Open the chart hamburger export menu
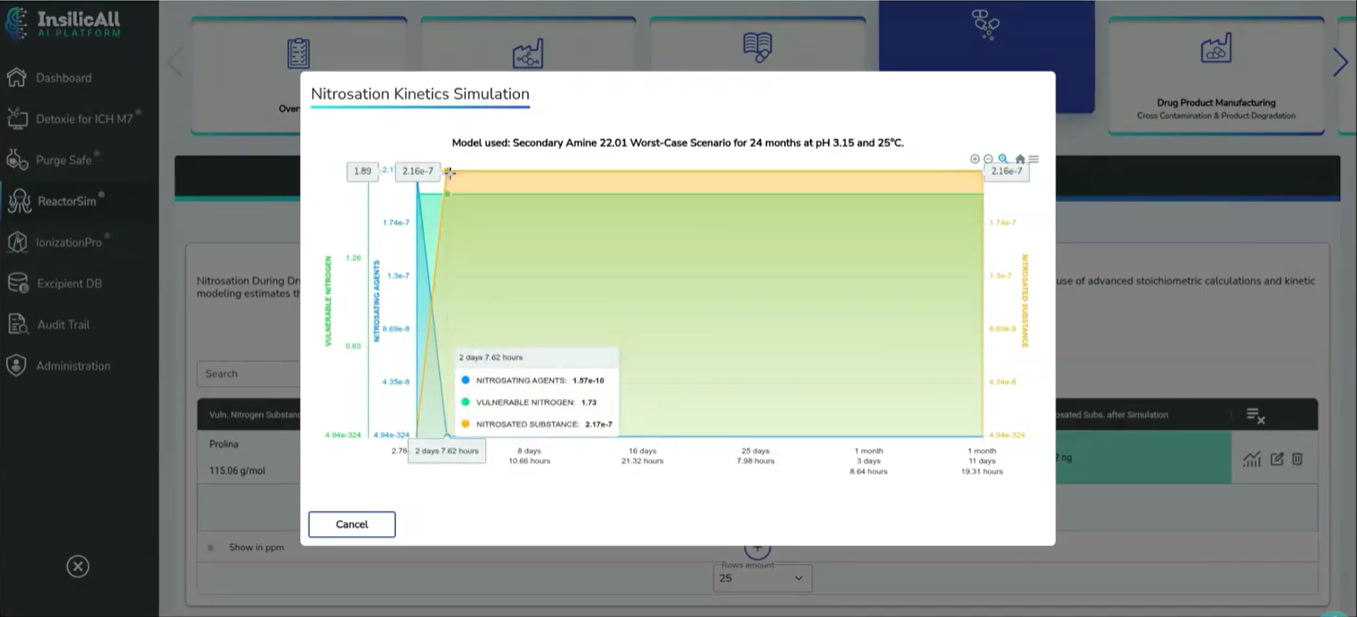Screen dimensions: 1357x617 [1034, 159]
